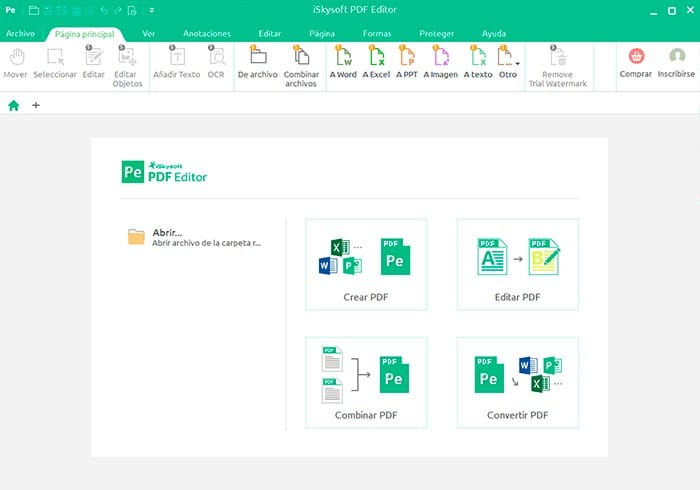Click the document icon beside the redo arrow
Viewport: 700px width, 490px height.
[132, 10]
